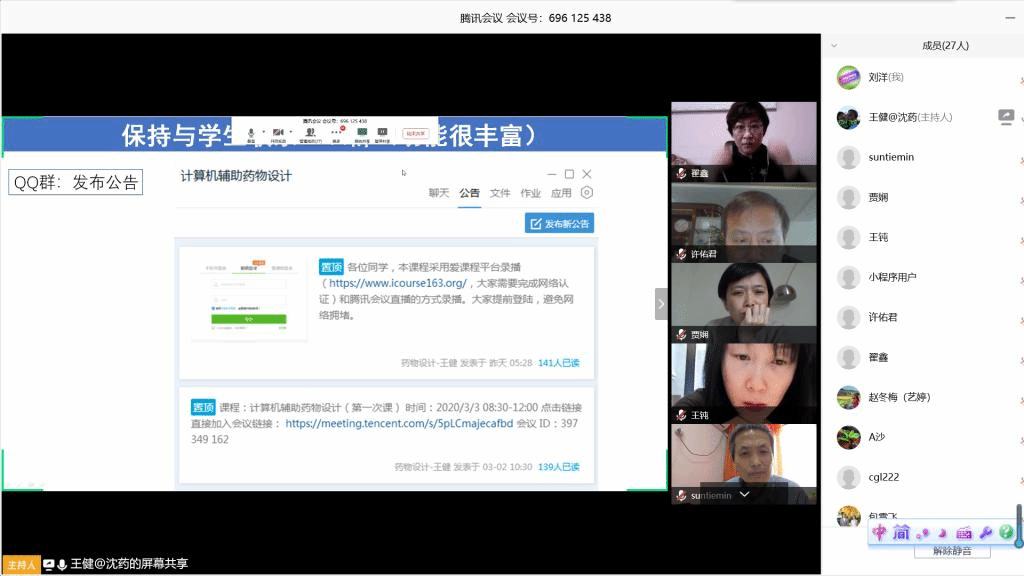
Task: Open the 聊天 tab in QQ group
Action: coord(439,193)
